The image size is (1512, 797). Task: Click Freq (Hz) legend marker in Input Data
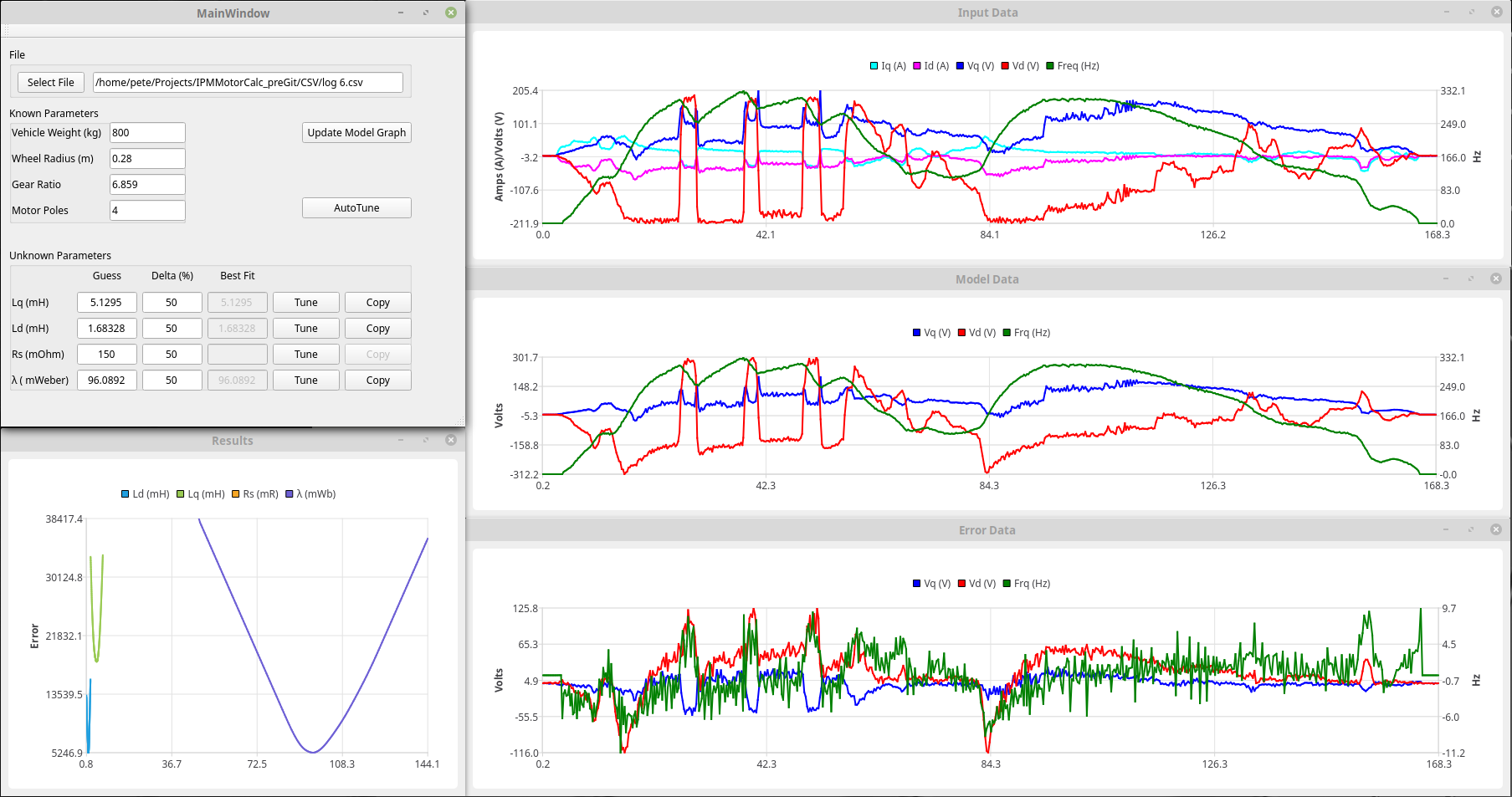[1050, 66]
